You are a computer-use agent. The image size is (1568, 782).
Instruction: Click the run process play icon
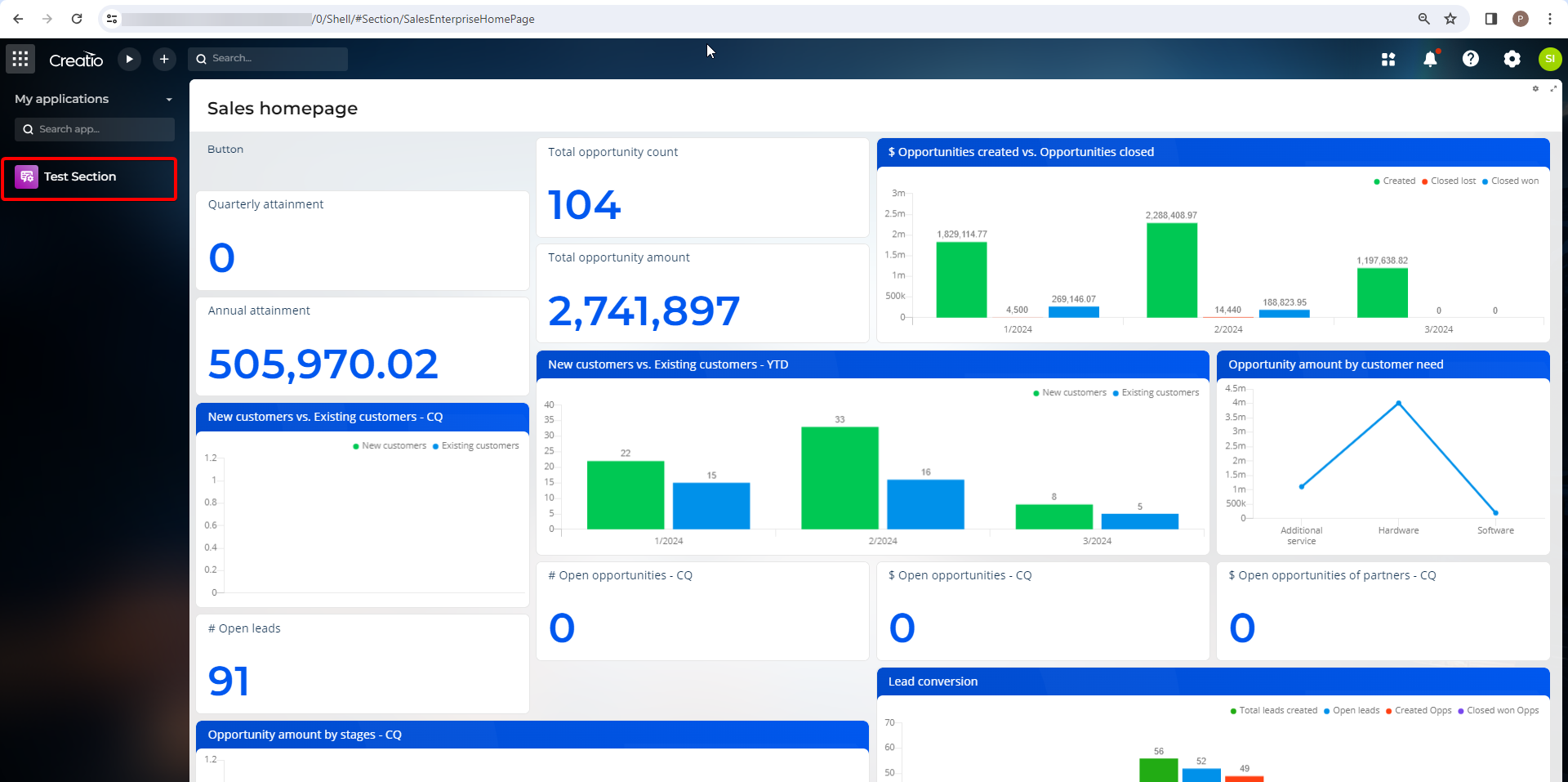click(129, 59)
